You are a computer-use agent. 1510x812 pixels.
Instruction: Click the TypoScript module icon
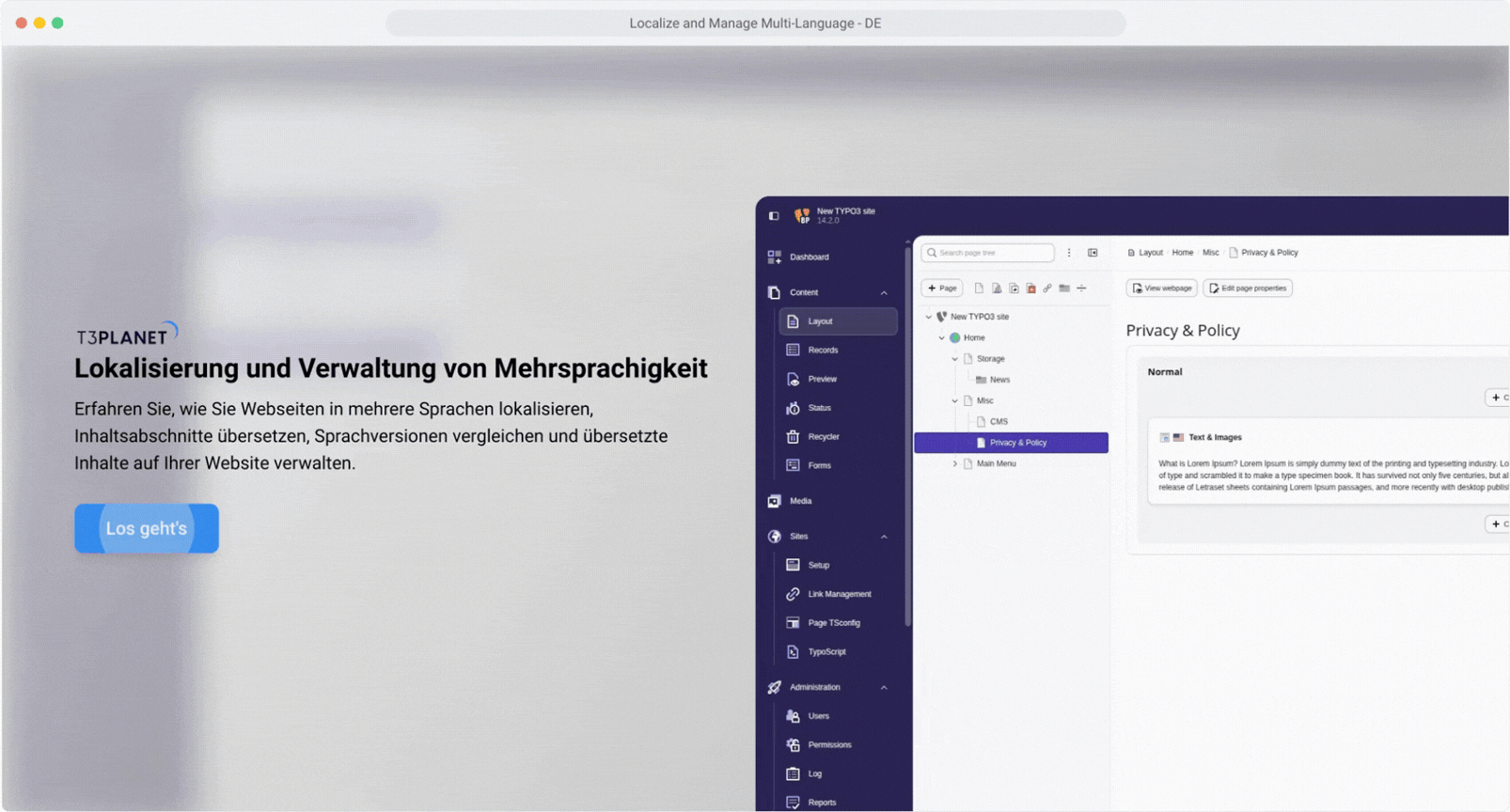(793, 651)
